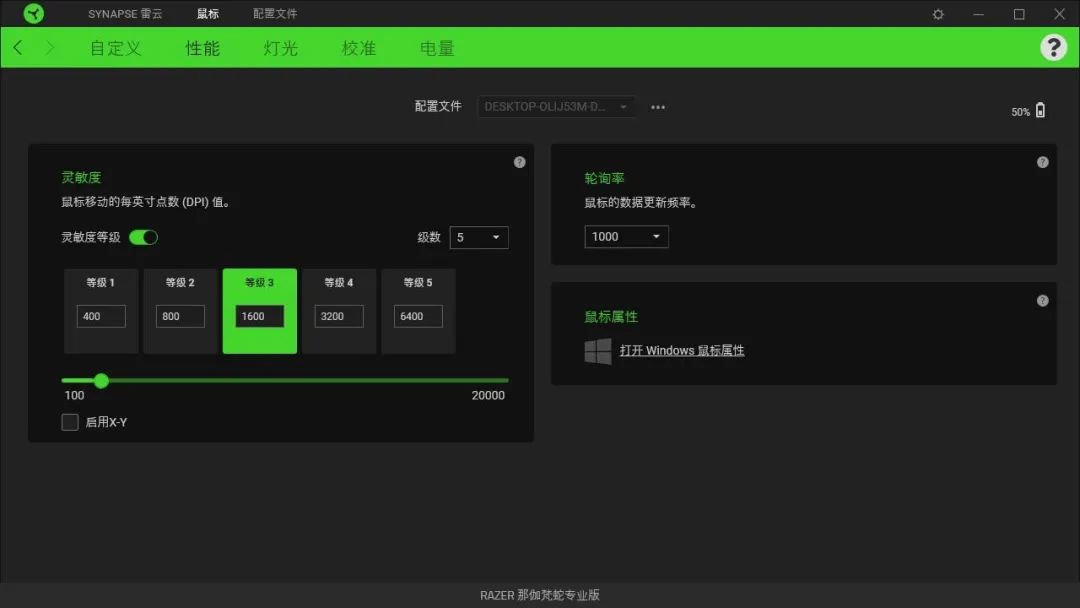Click the Windows logo beside 鼠标属性
Screen dimensions: 1080x608
[597, 351]
